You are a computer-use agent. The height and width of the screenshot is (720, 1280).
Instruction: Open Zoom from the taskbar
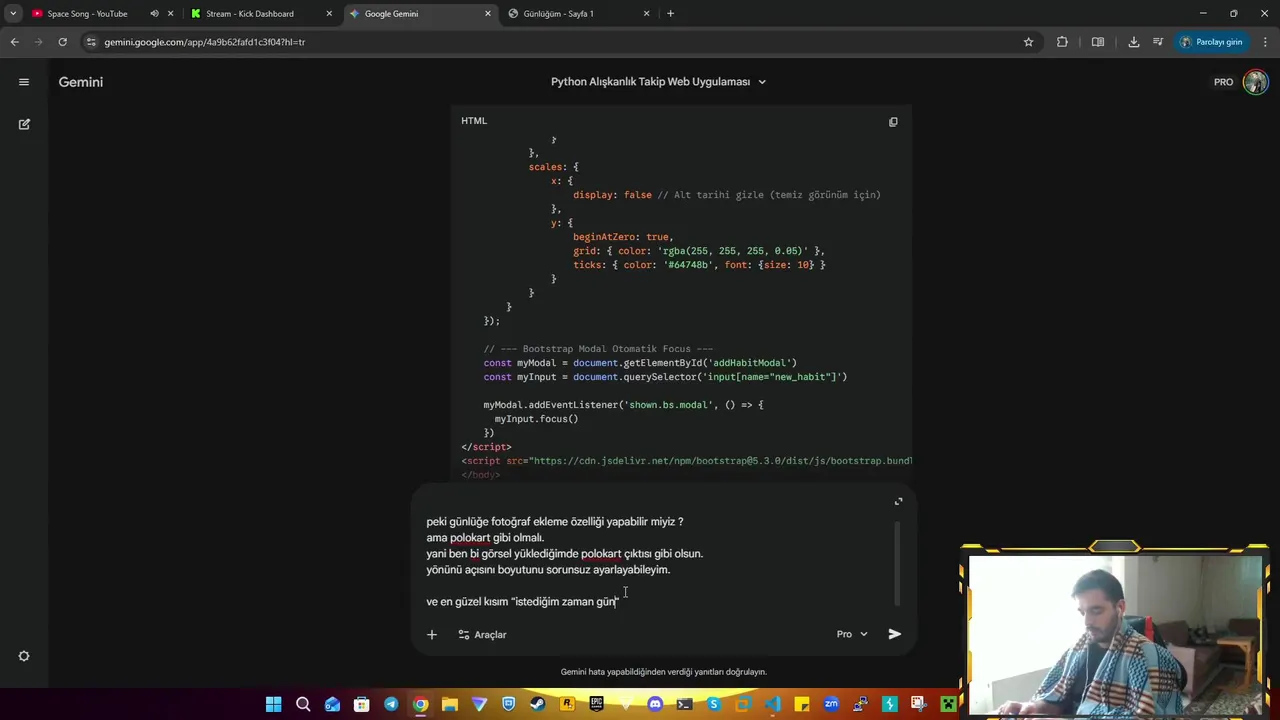831,705
